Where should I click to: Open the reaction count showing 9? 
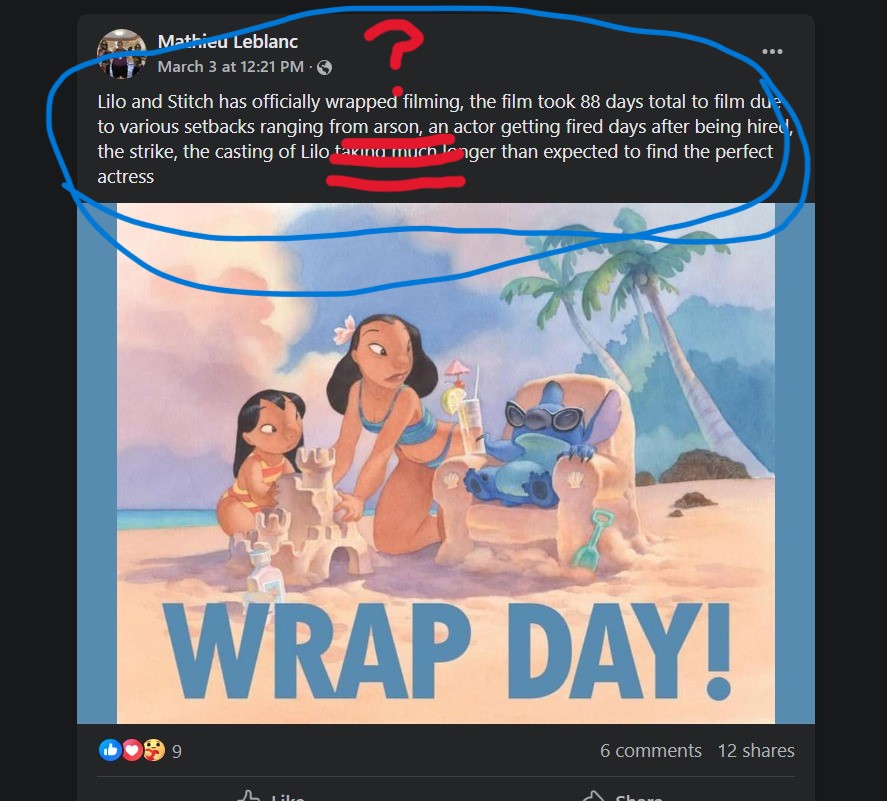point(176,751)
